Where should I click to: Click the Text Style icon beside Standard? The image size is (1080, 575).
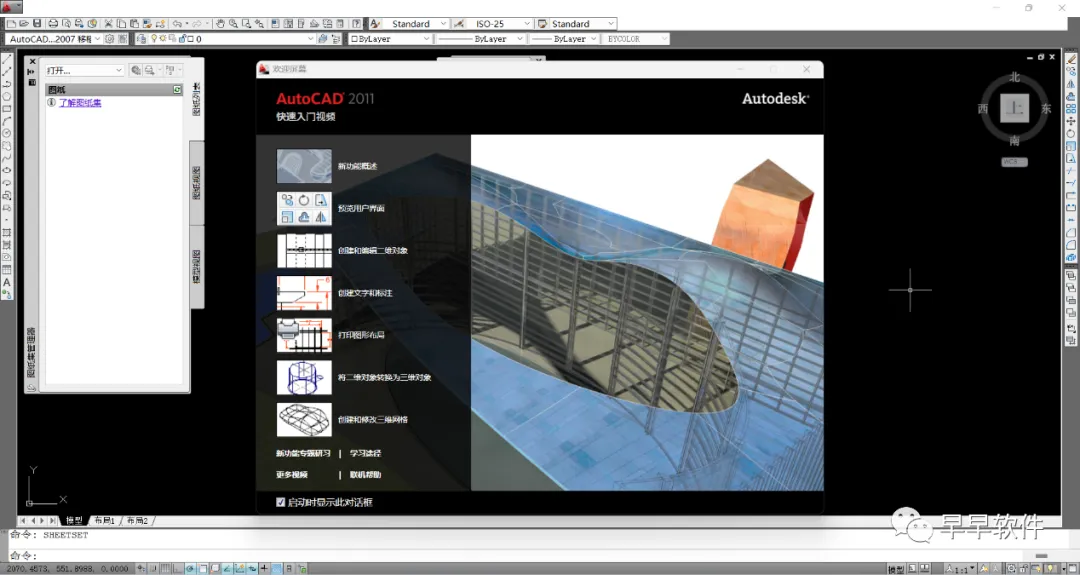(375, 23)
